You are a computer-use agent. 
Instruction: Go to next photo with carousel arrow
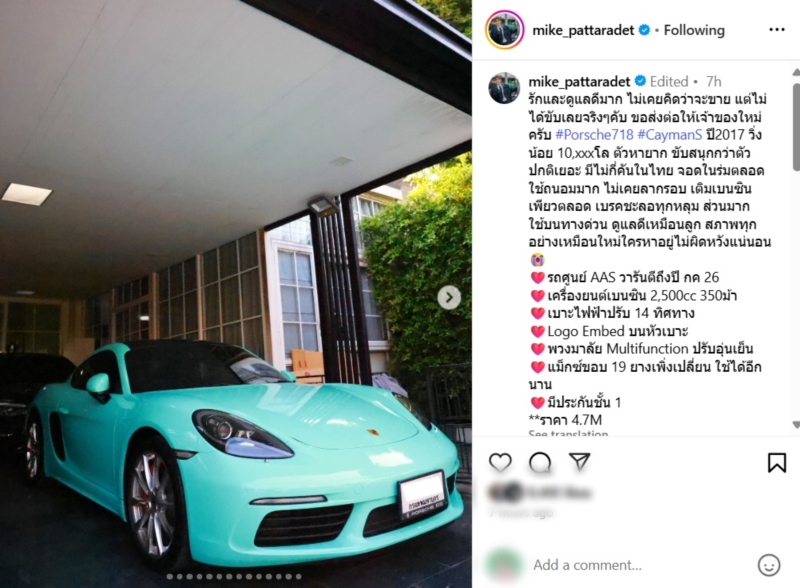pyautogui.click(x=449, y=297)
